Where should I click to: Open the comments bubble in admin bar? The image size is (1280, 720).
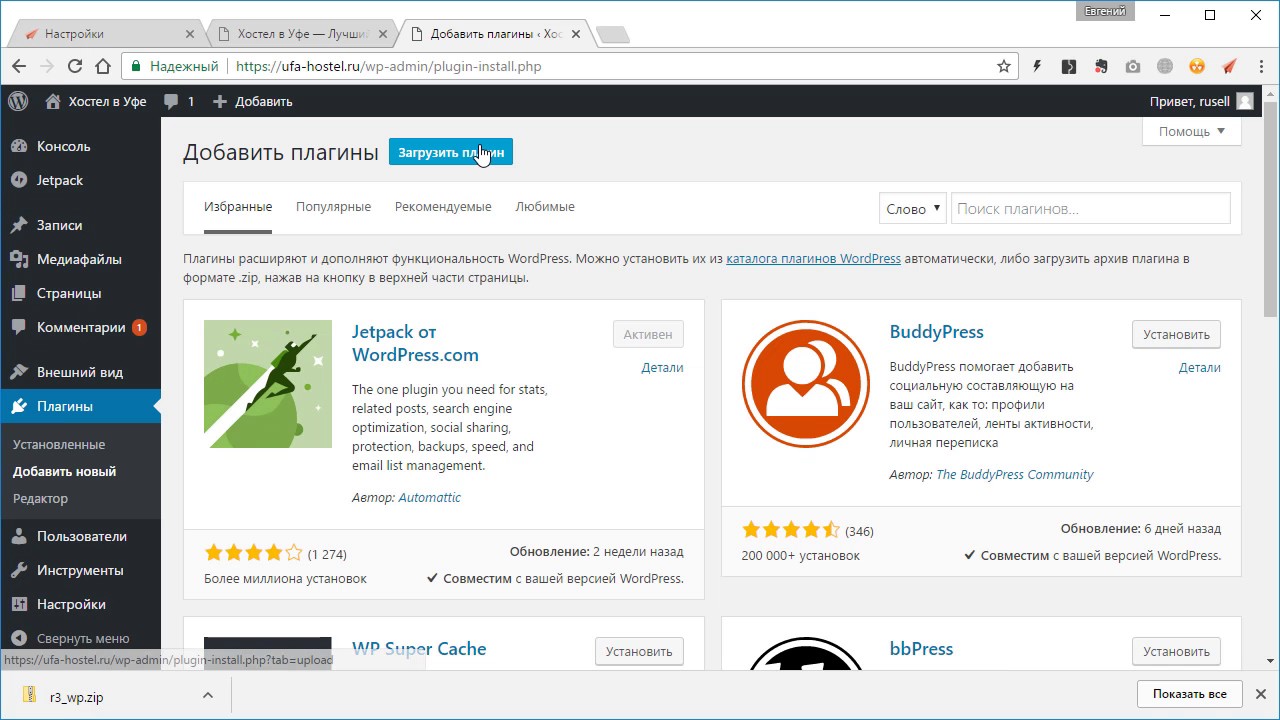coord(179,101)
